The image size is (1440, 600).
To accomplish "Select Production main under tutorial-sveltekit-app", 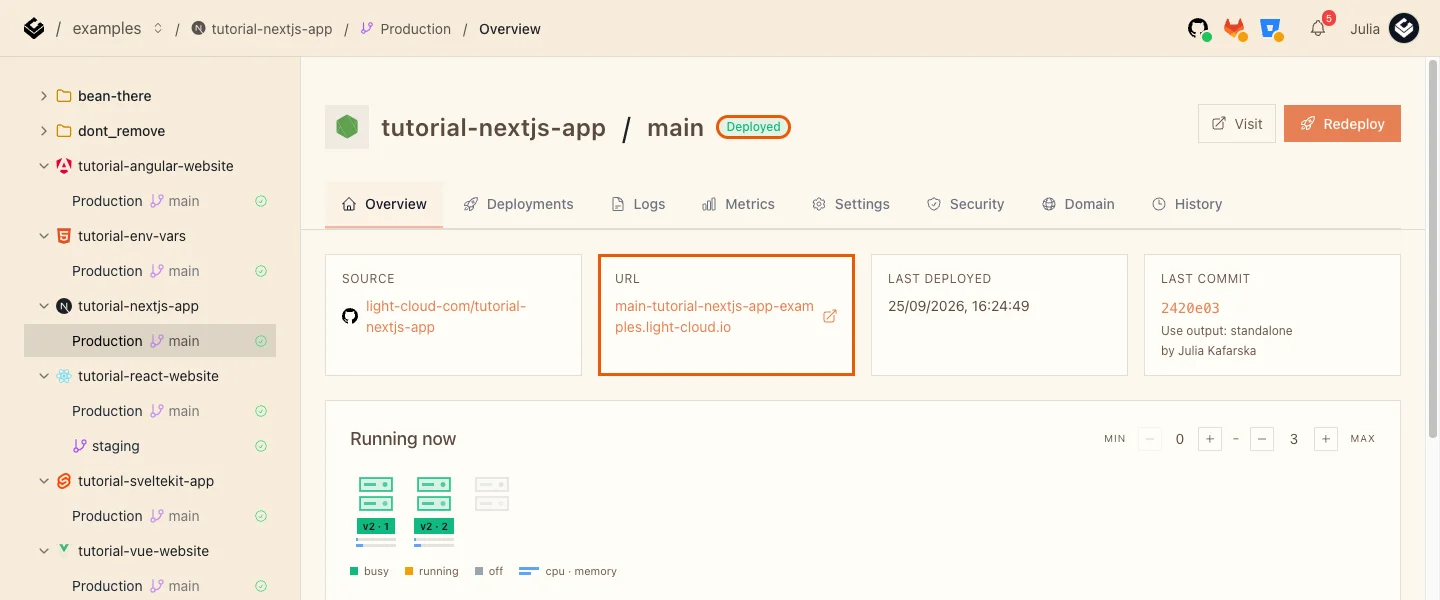I will click(x=150, y=516).
